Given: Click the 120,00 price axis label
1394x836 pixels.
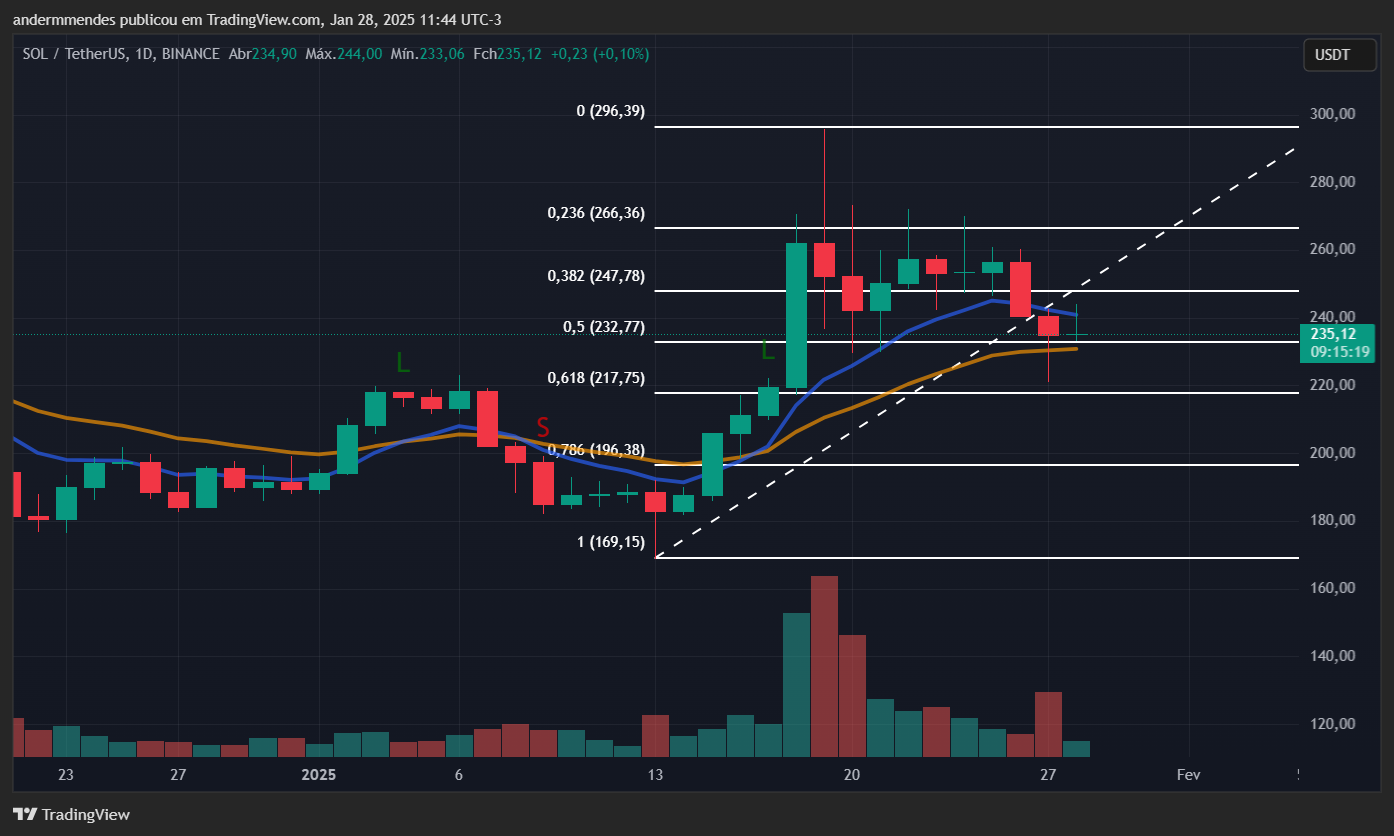Looking at the screenshot, I should pos(1332,724).
